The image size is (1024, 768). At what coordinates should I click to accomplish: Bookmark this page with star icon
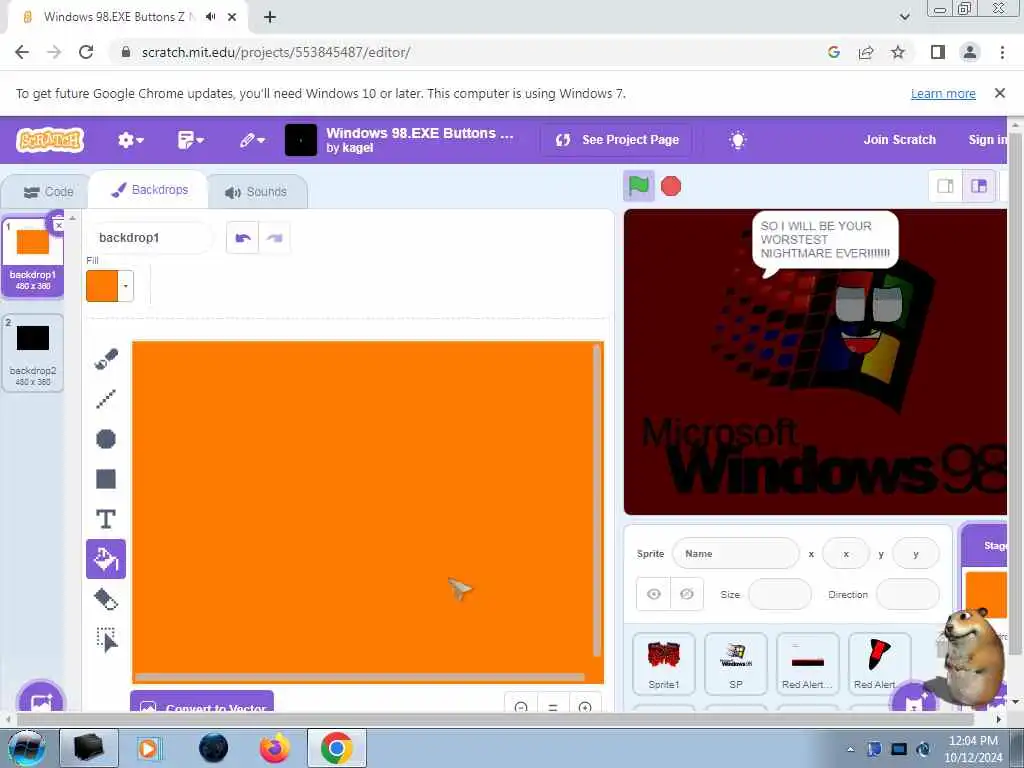tap(898, 52)
